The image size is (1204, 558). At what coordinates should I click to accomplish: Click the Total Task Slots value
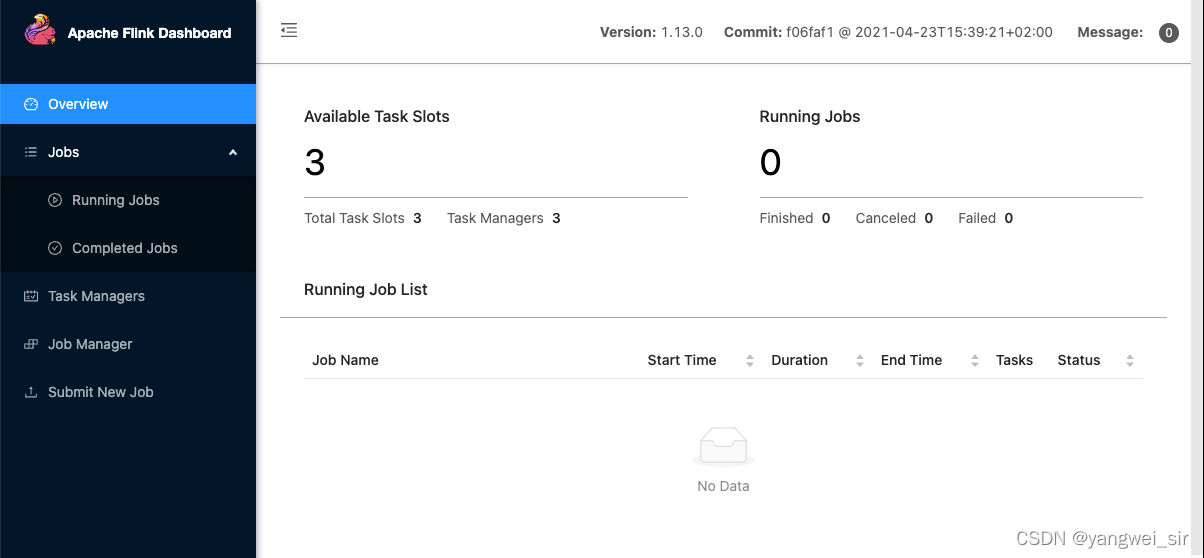417,218
